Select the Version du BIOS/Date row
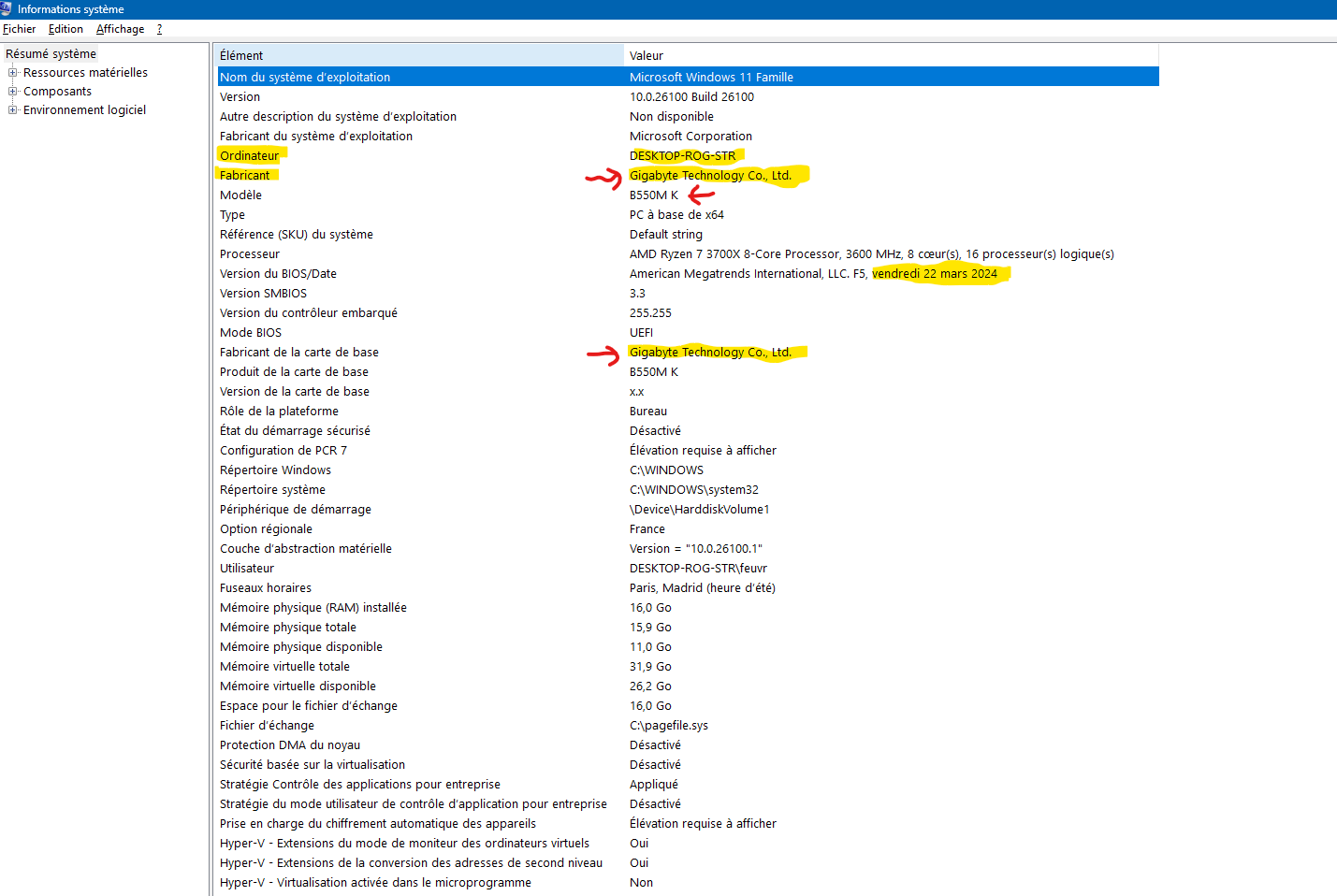Screen dimensions: 1337x896 point(278,274)
